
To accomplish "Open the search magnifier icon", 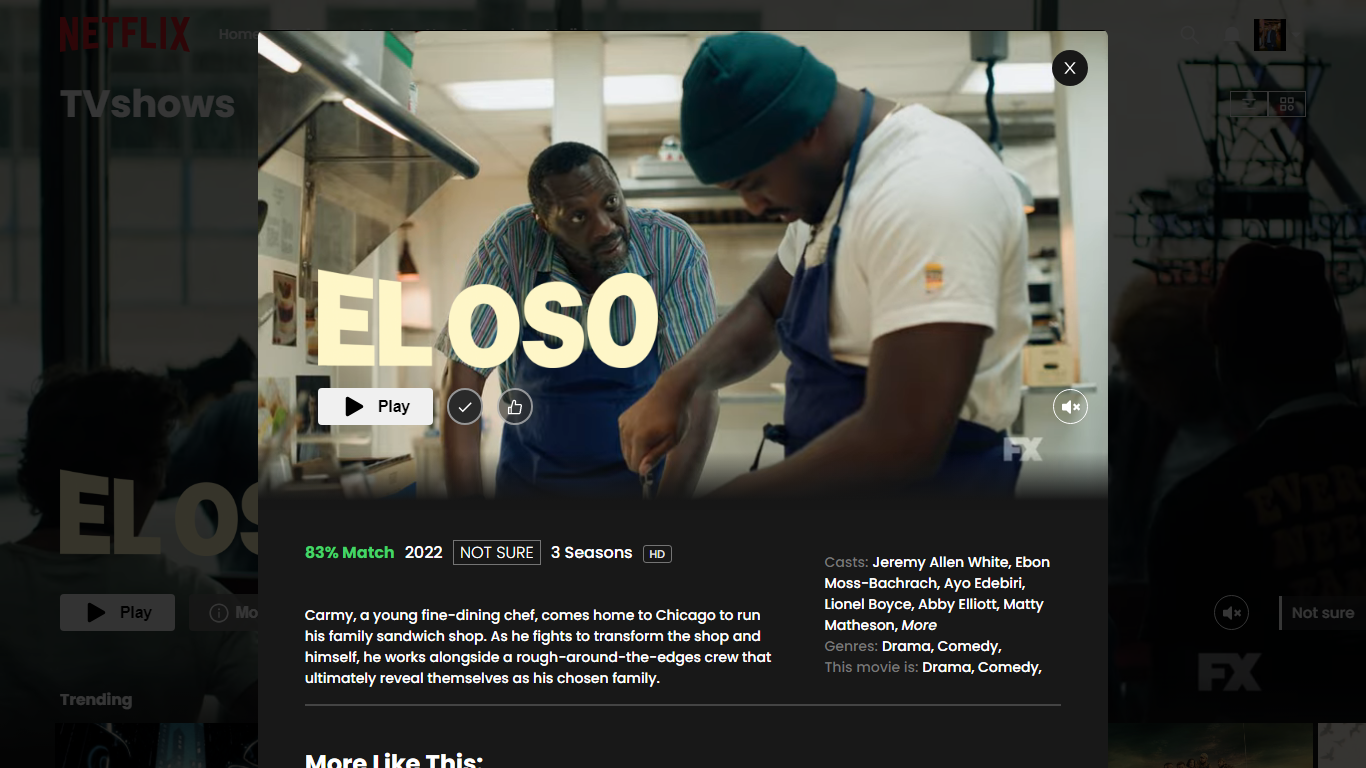I will click(1189, 34).
